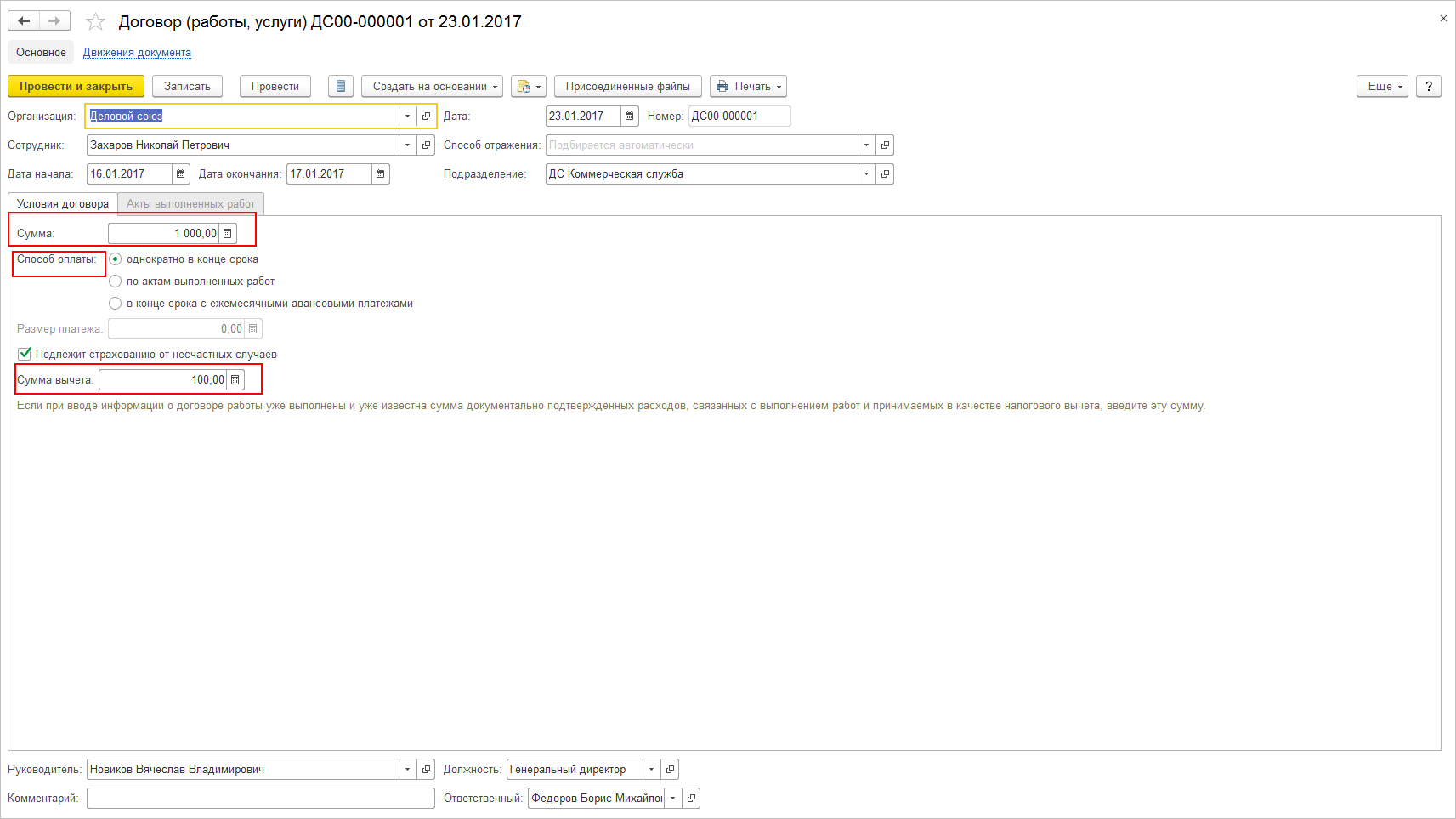
Task: Open the Организация field's open-form icon
Action: [426, 117]
